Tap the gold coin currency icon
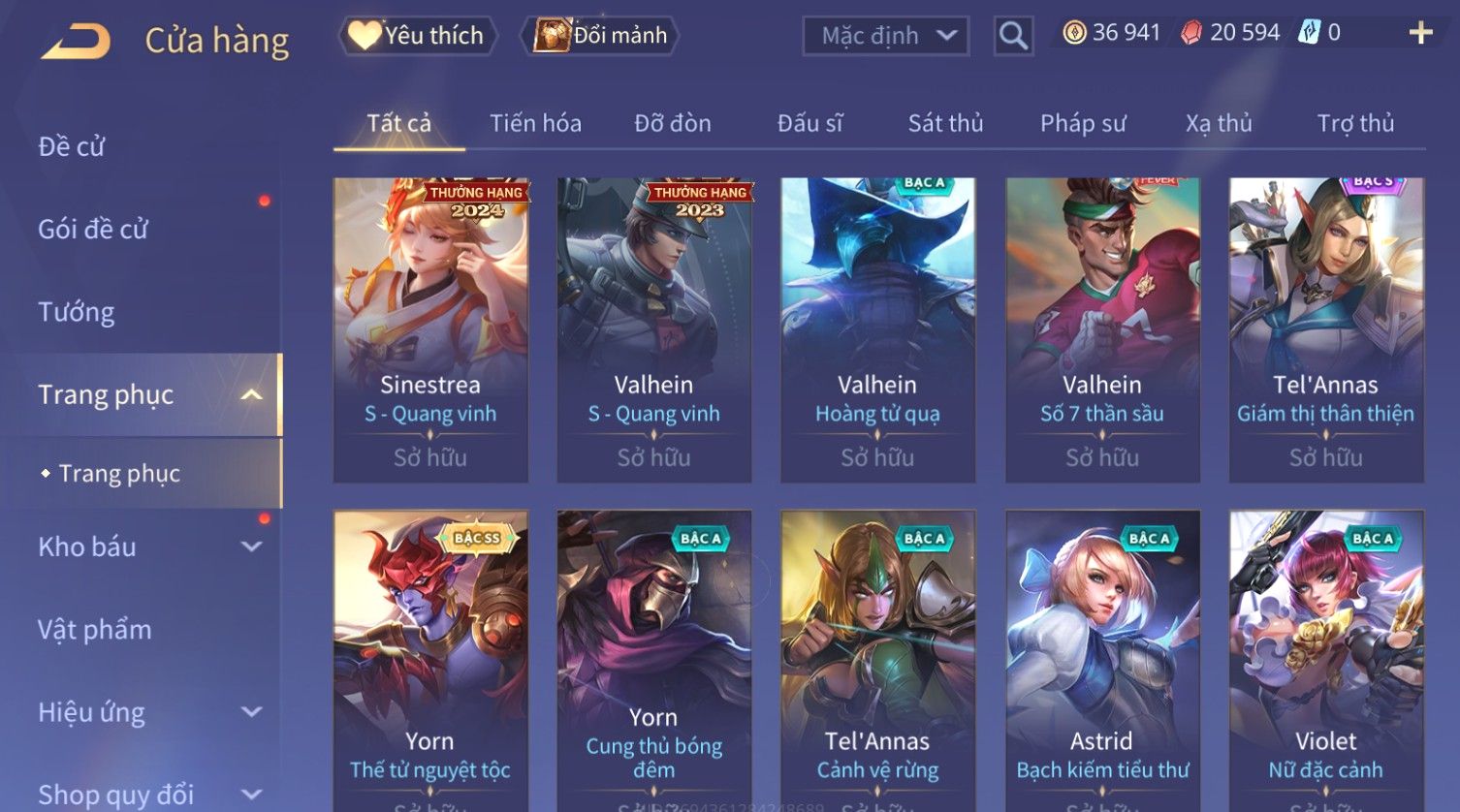1460x812 pixels. 1074,33
